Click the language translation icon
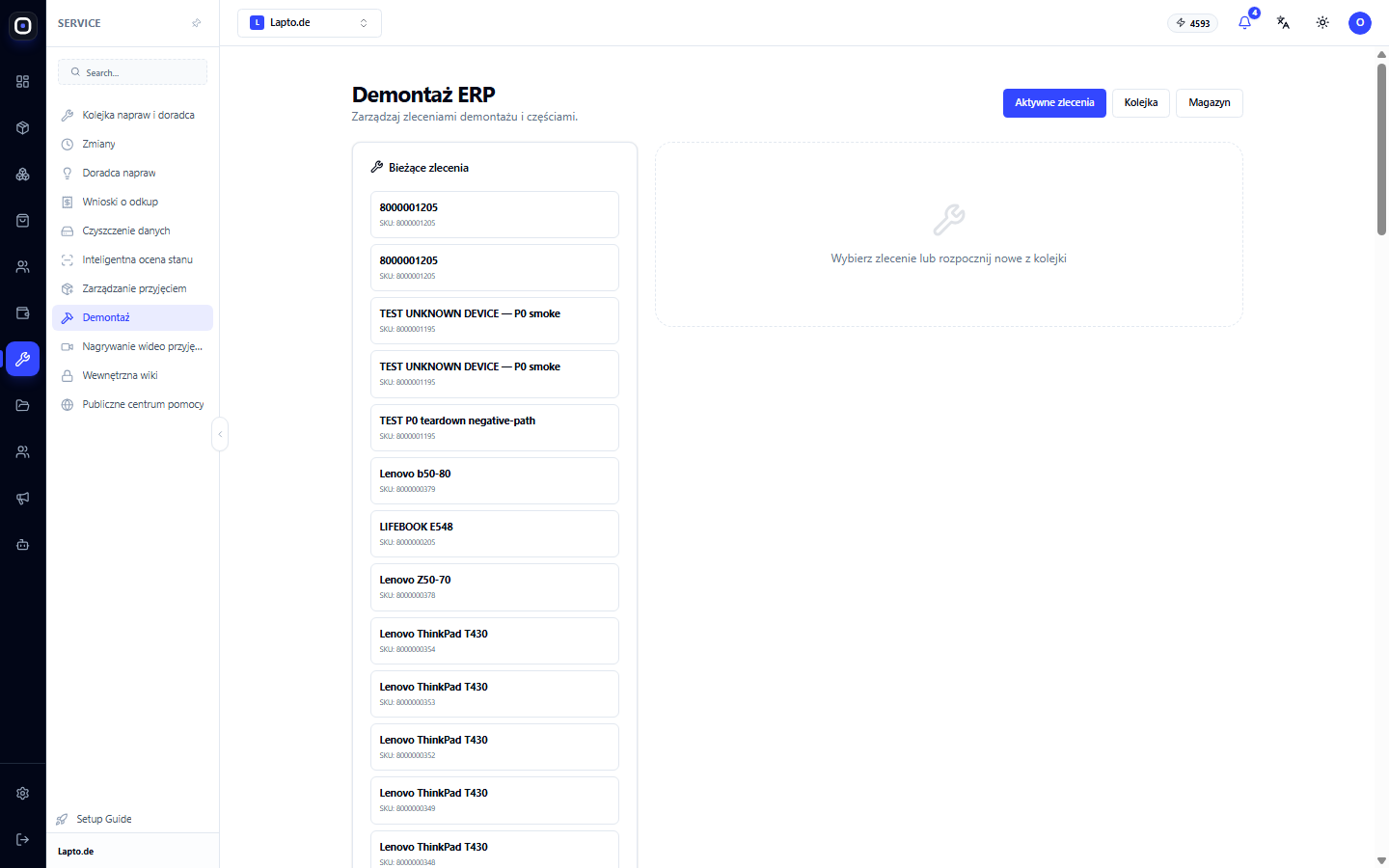The height and width of the screenshot is (868, 1389). (1283, 23)
